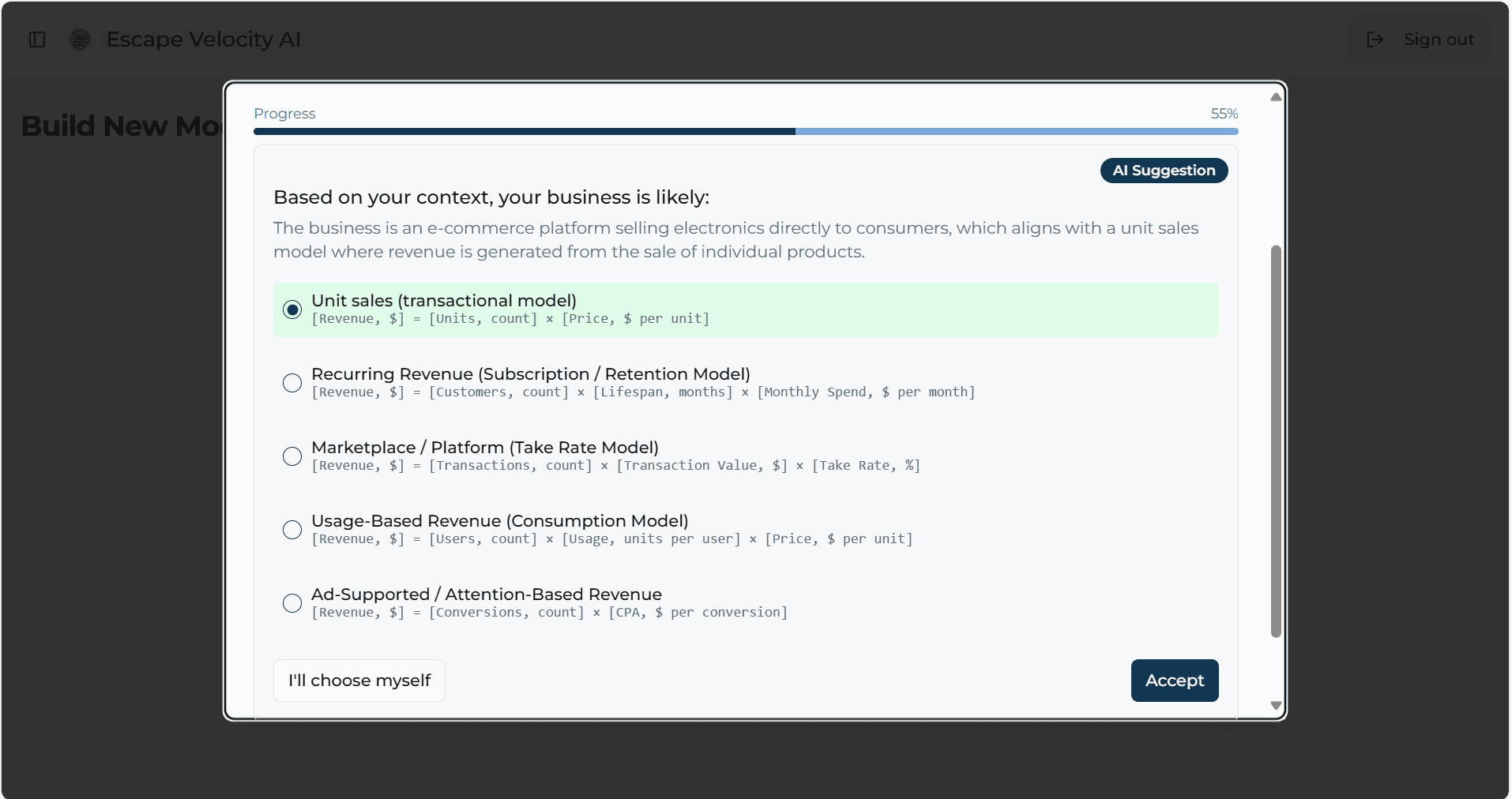The width and height of the screenshot is (1512, 799).
Task: Click the sign out arrow icon
Action: (x=1375, y=39)
